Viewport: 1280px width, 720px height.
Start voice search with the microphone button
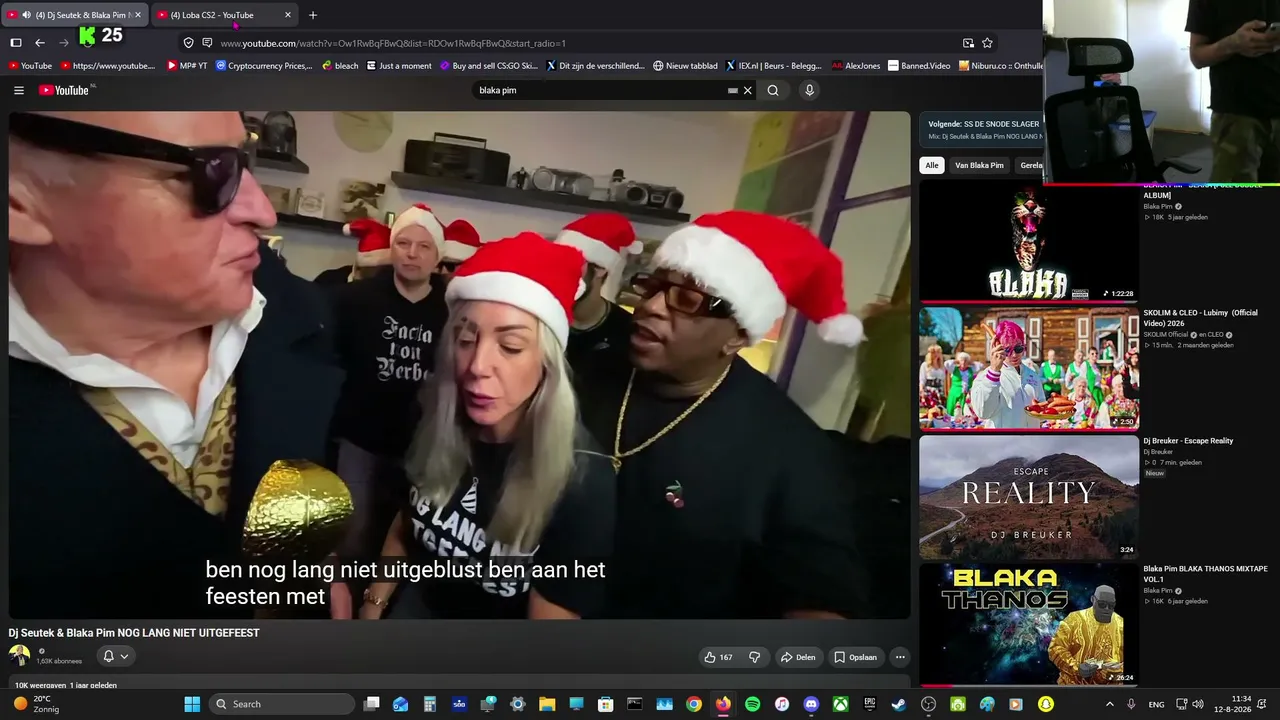[x=809, y=90]
